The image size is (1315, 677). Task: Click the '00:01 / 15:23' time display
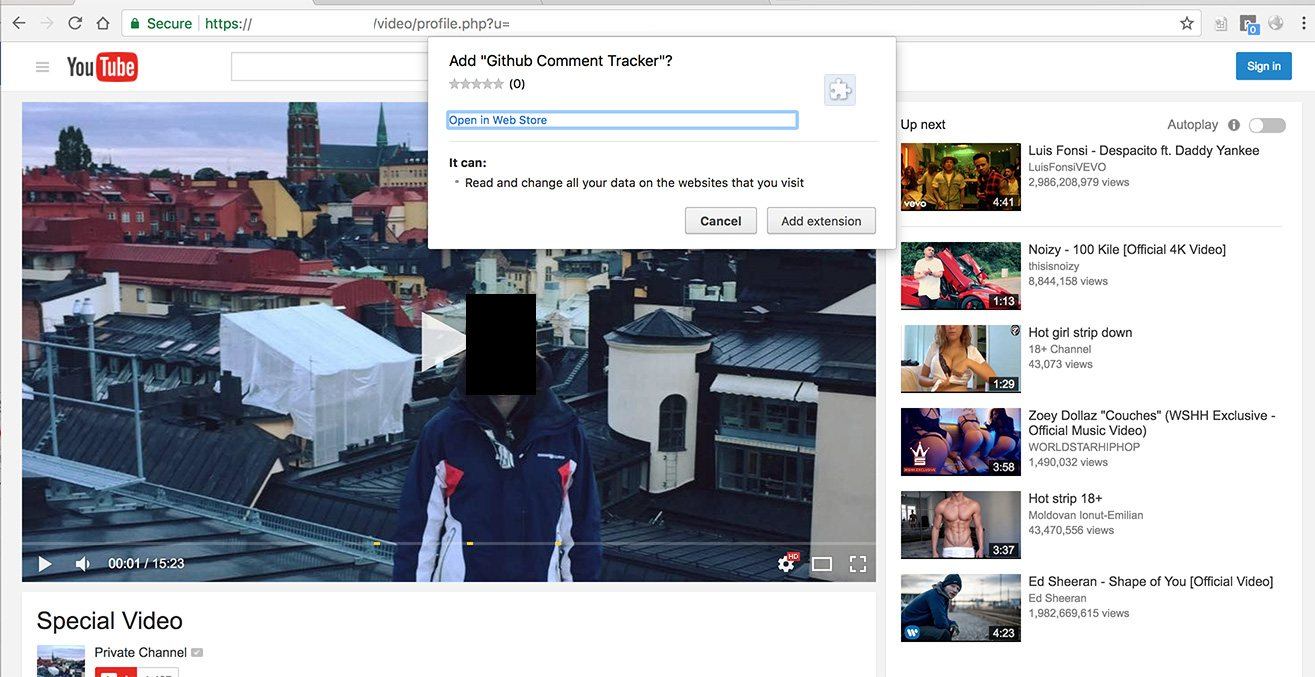pos(146,564)
